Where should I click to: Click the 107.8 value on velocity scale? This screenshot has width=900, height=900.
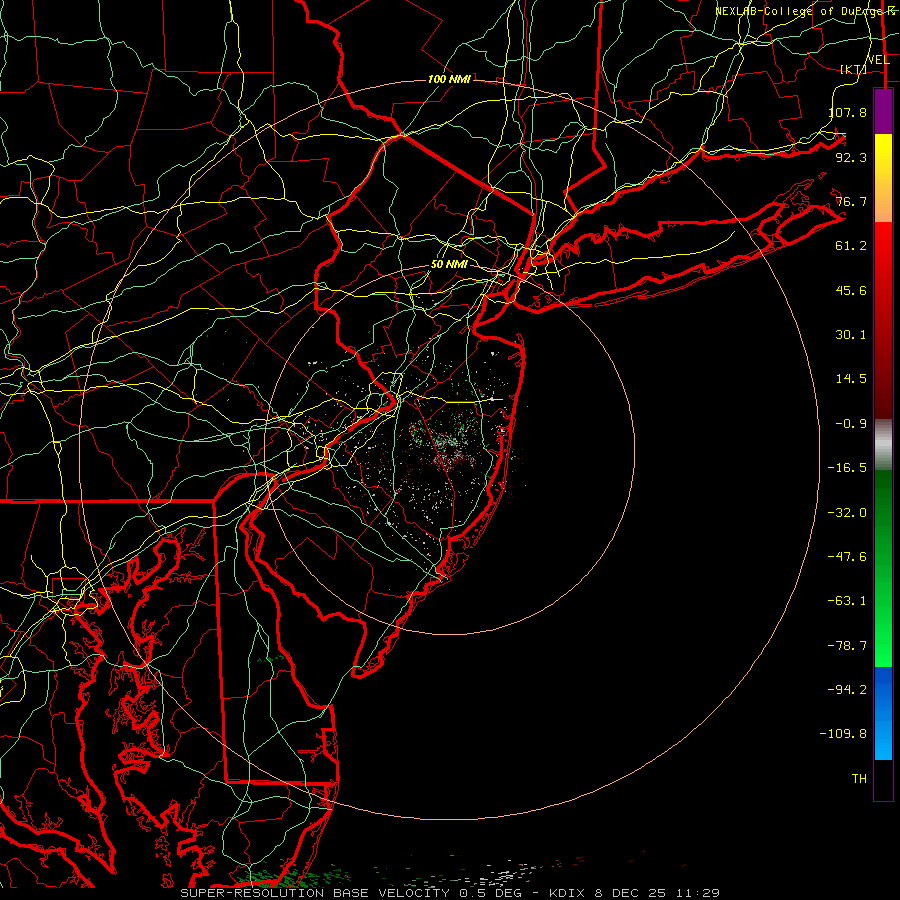tap(848, 112)
